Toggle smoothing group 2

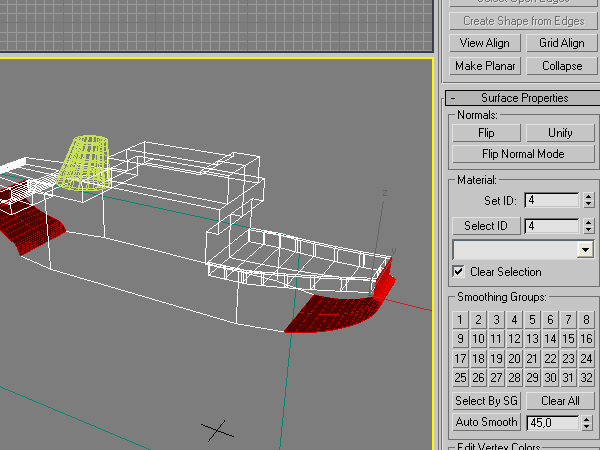pos(478,320)
